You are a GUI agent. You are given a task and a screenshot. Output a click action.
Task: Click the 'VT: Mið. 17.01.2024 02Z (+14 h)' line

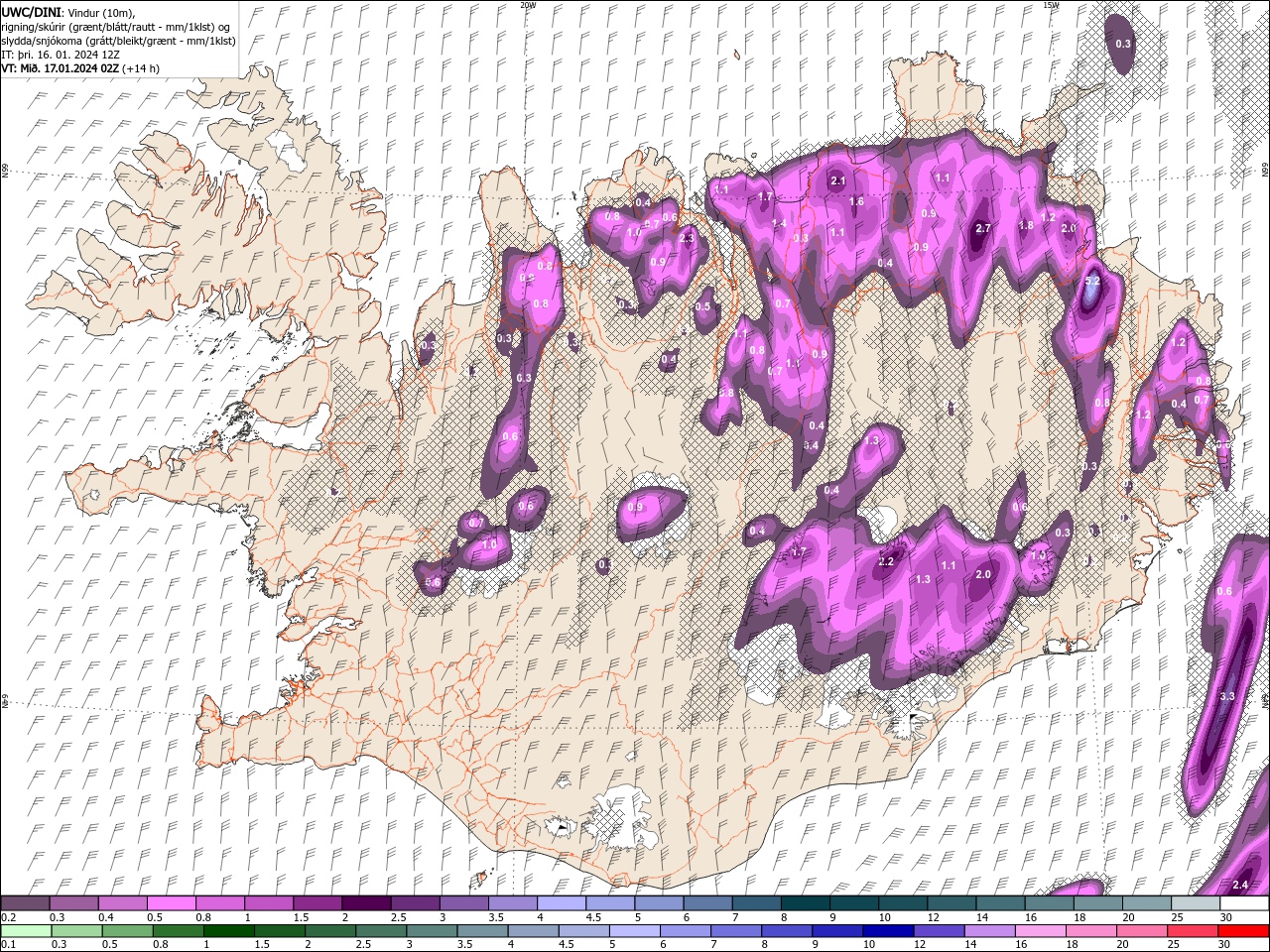pos(80,68)
